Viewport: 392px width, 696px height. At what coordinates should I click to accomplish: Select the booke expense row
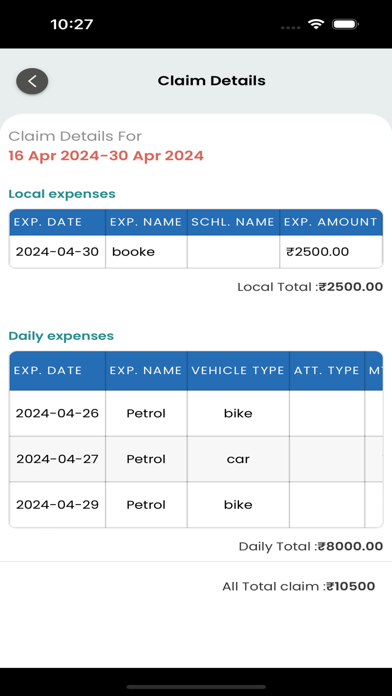[196, 252]
